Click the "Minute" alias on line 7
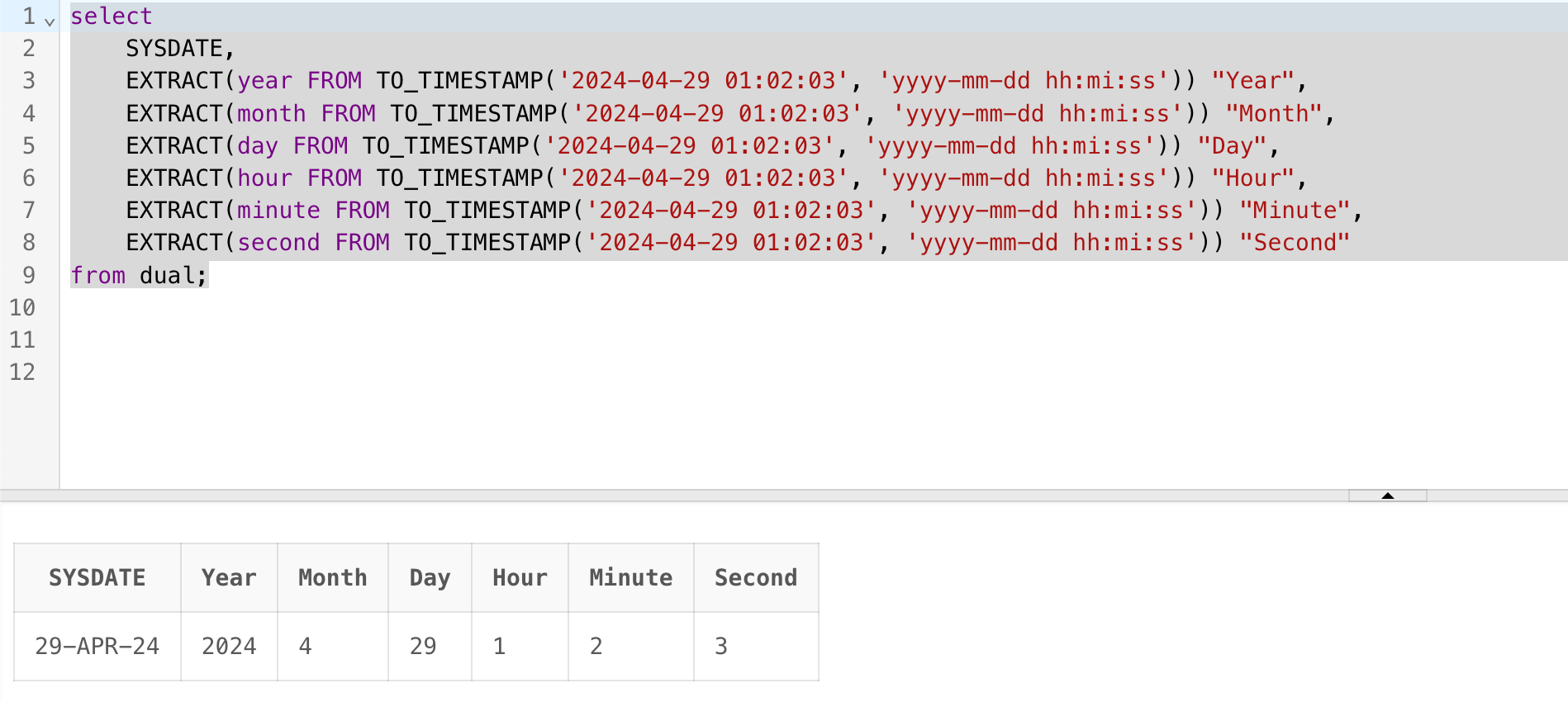This screenshot has height=702, width=1568. pos(1294,210)
